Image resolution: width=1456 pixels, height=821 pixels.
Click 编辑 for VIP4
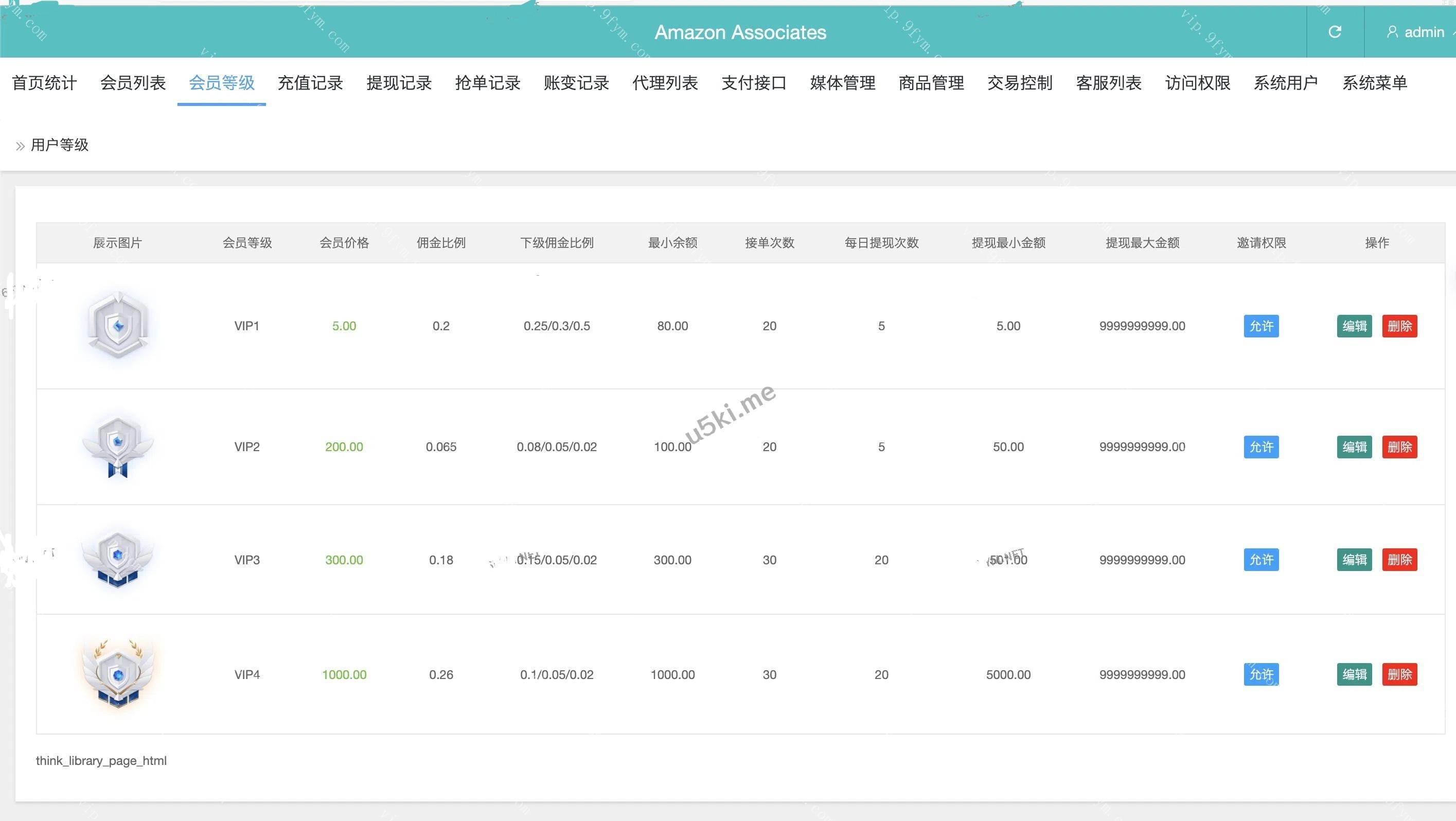tap(1354, 674)
